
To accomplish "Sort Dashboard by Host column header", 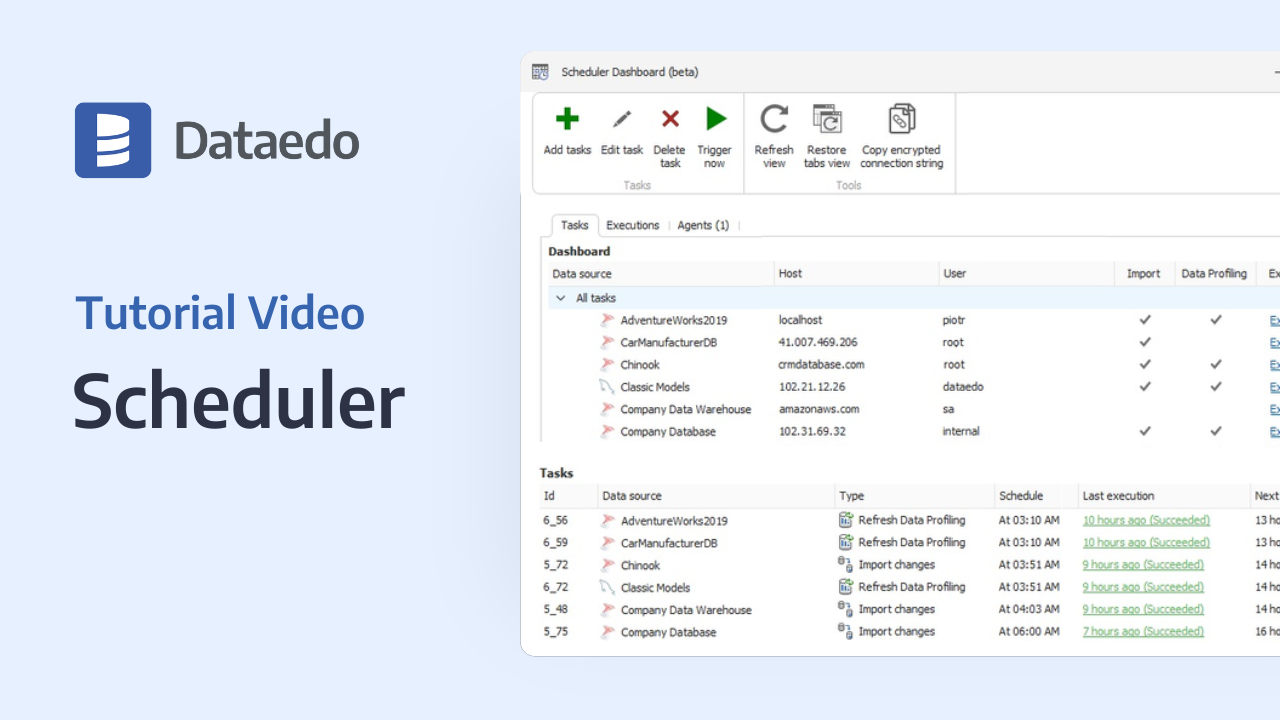I will [856, 274].
